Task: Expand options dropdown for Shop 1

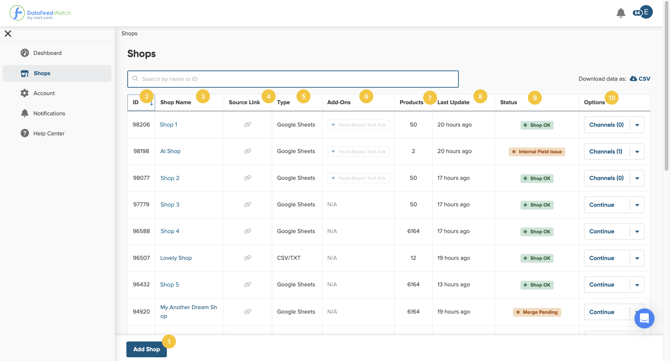Action: (x=637, y=125)
